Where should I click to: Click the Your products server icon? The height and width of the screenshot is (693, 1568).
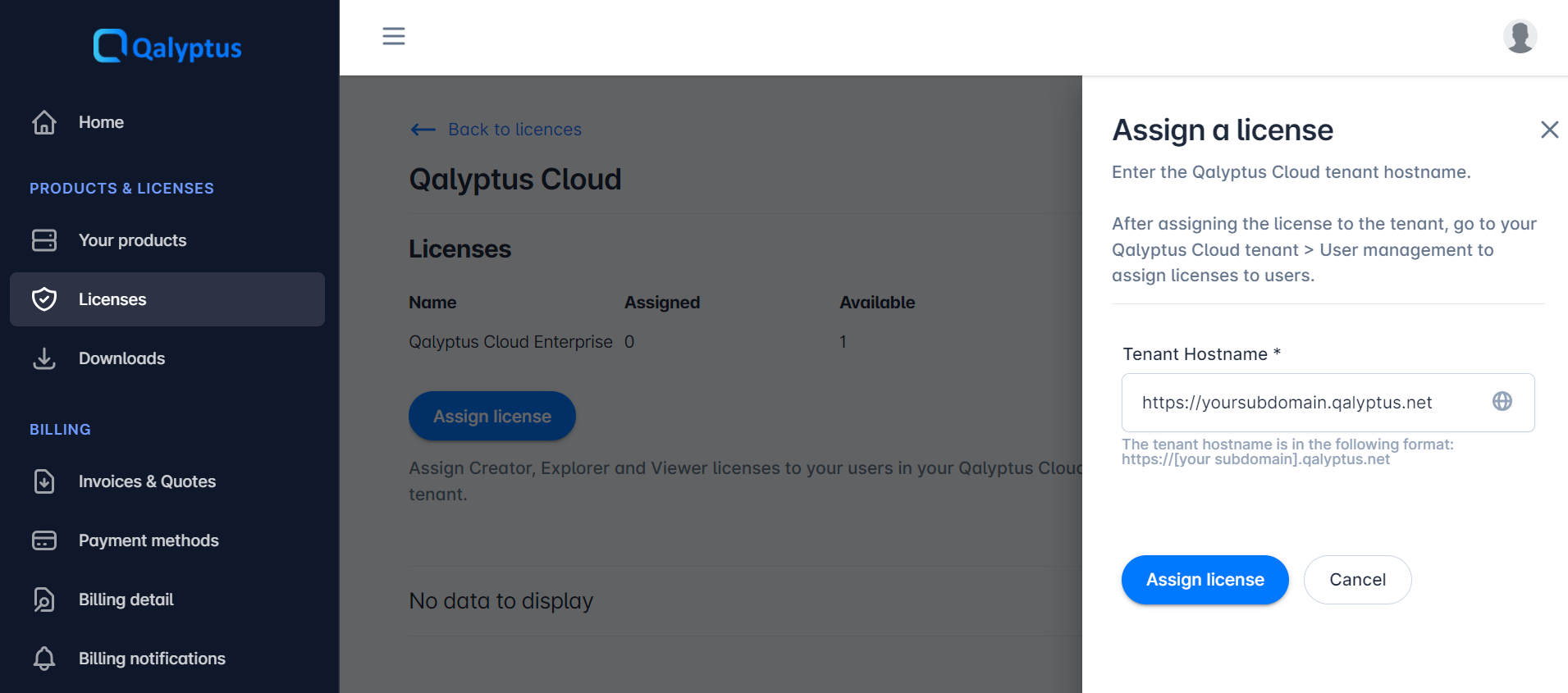point(44,240)
